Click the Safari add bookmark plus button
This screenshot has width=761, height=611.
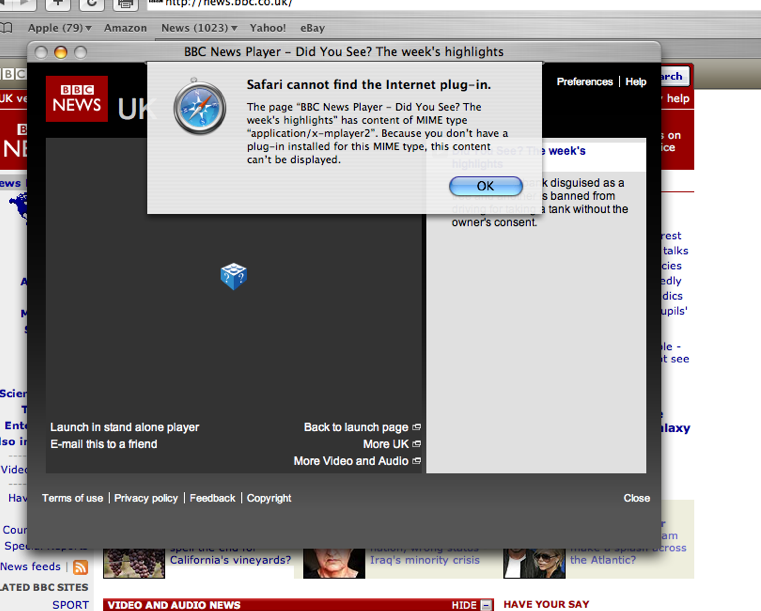(58, 4)
